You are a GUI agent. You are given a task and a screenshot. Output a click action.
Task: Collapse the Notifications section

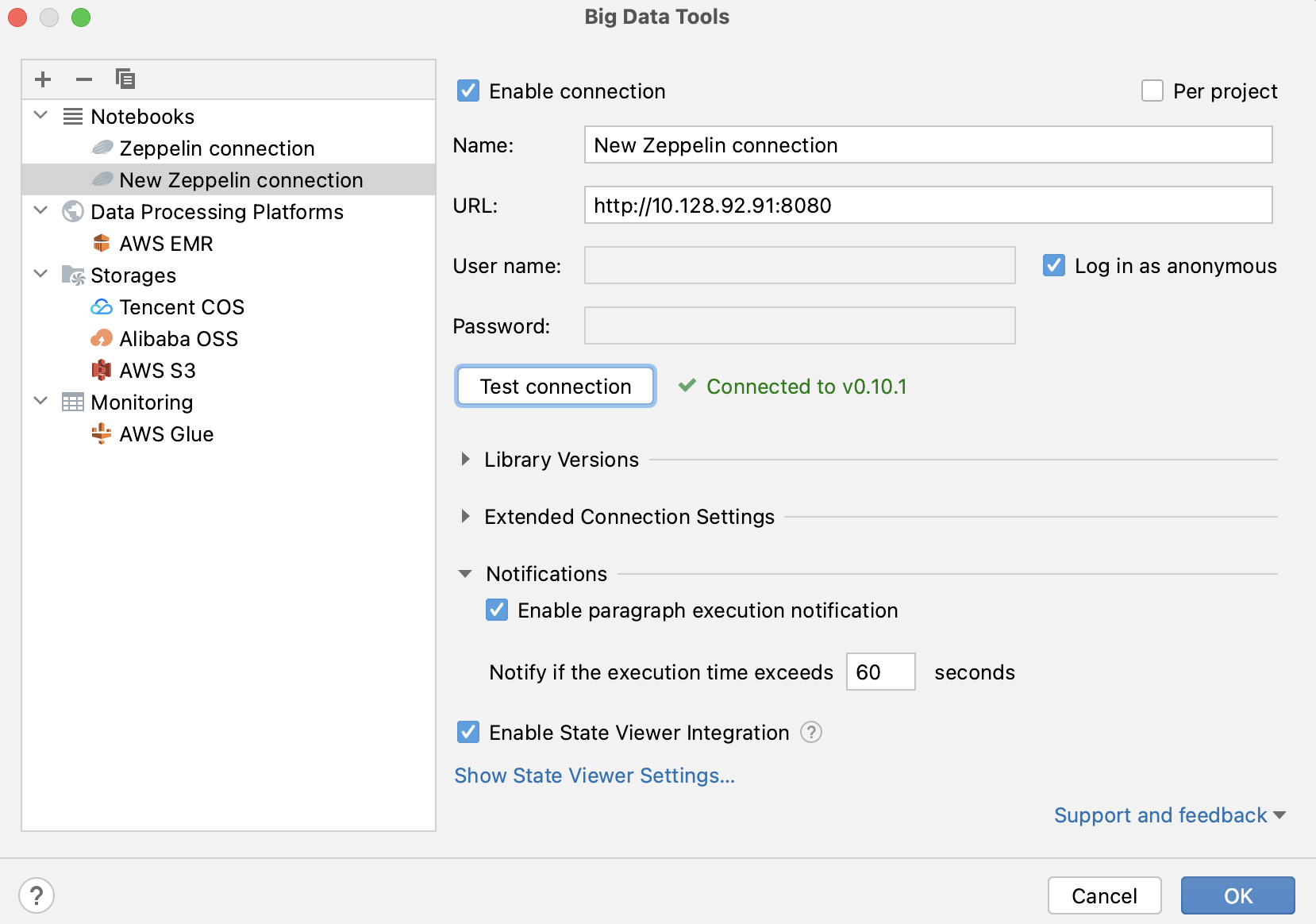pyautogui.click(x=466, y=573)
